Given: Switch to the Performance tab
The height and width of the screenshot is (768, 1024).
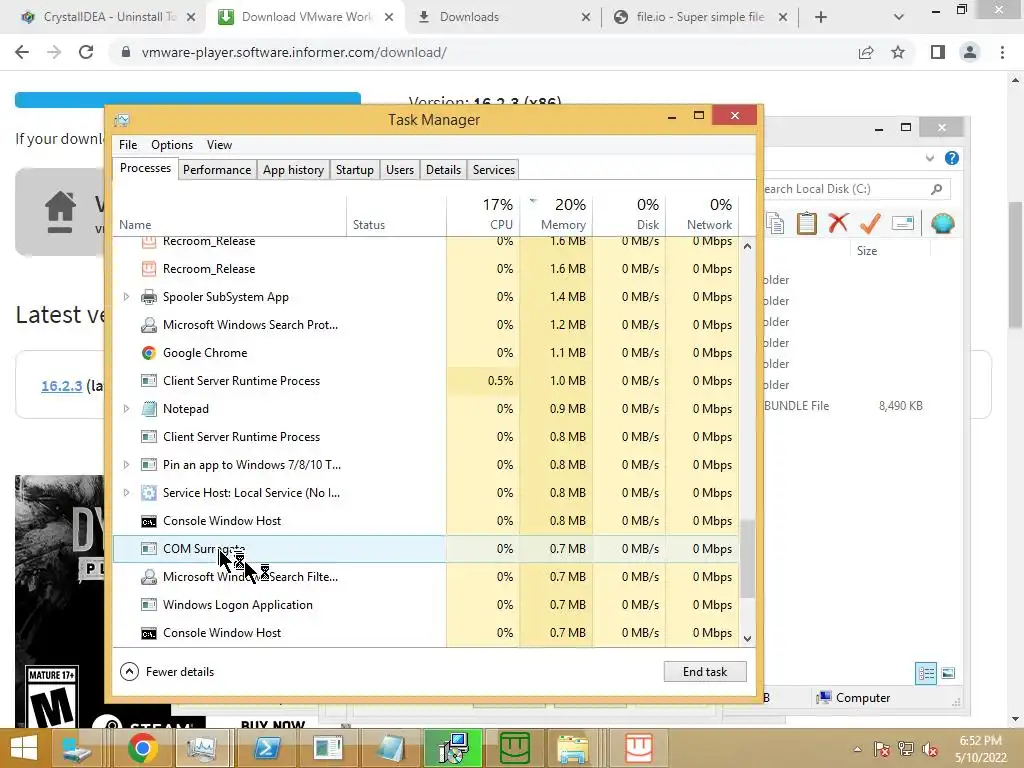Looking at the screenshot, I should click(217, 170).
